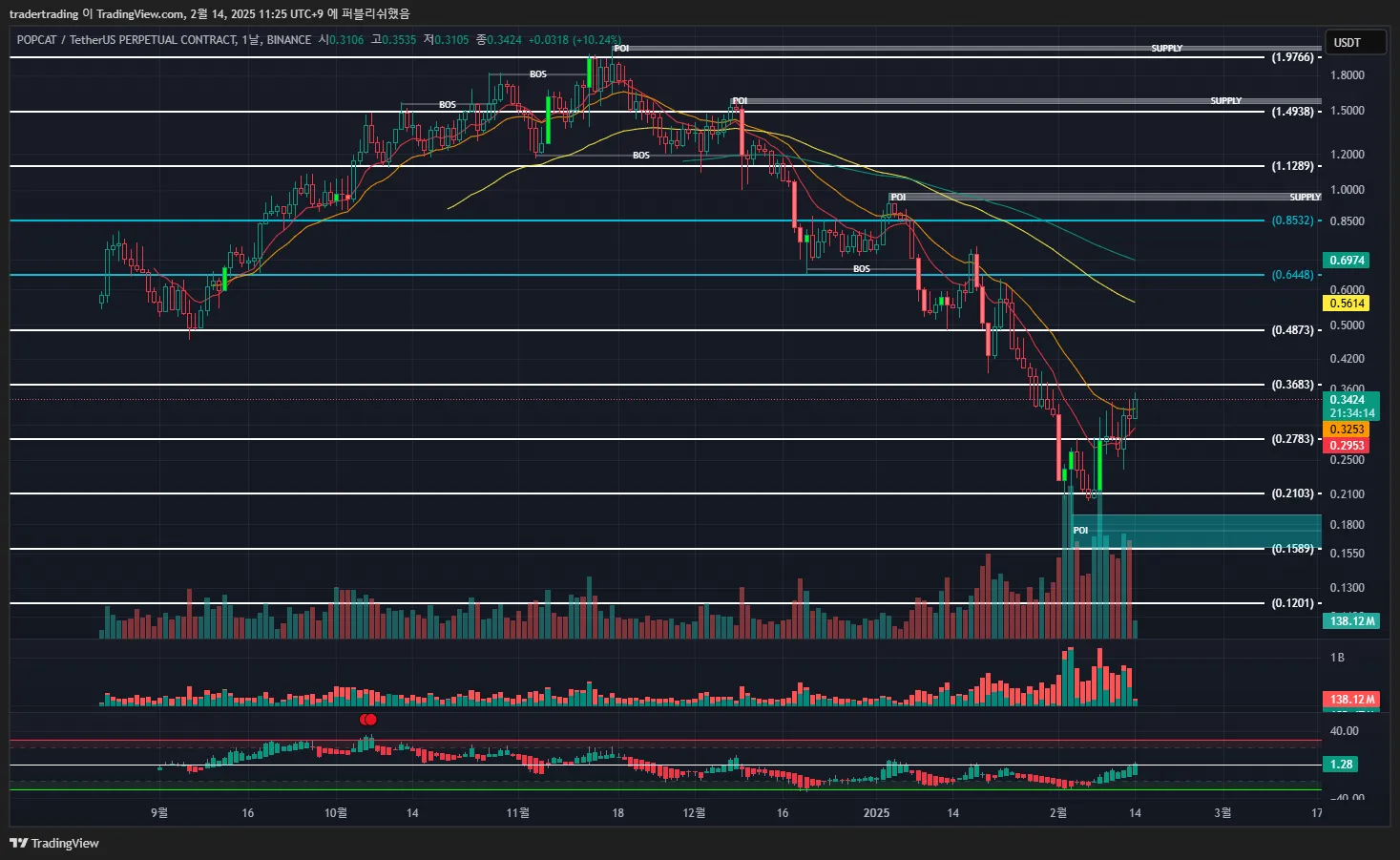
Task: Select the (1.4938) level label
Action: 1292,112
